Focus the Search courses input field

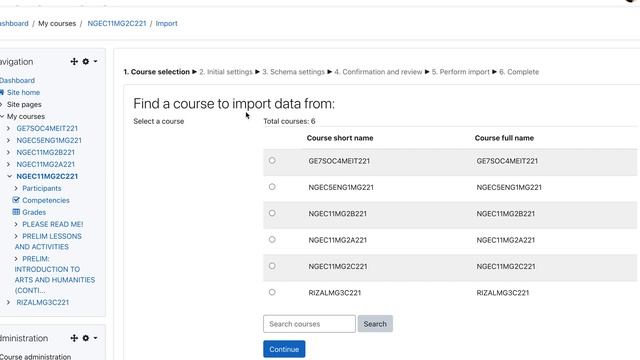click(309, 324)
